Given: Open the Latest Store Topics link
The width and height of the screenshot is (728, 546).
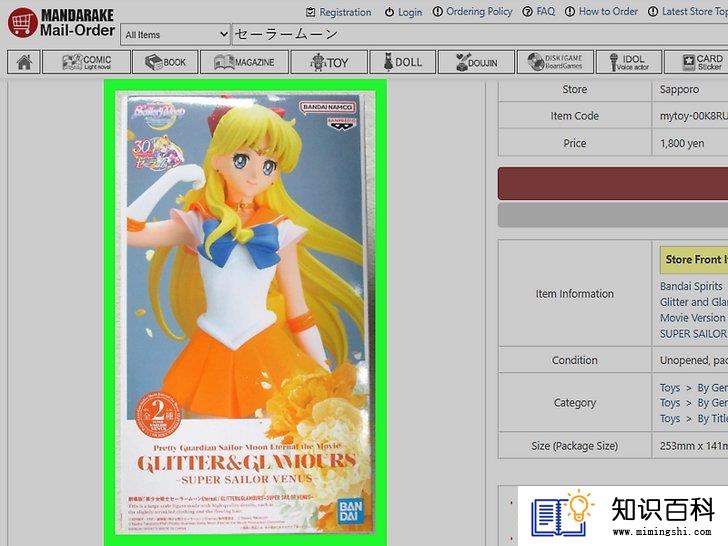Looking at the screenshot, I should tap(695, 11).
